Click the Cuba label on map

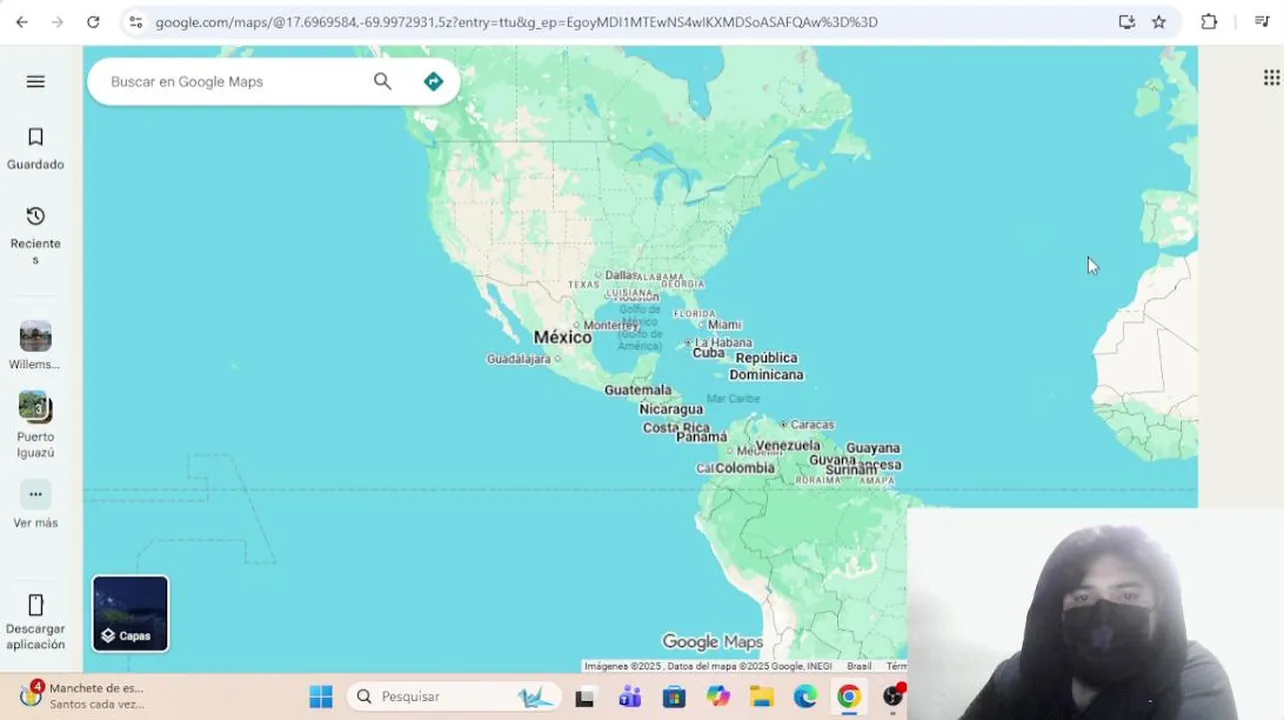[708, 353]
